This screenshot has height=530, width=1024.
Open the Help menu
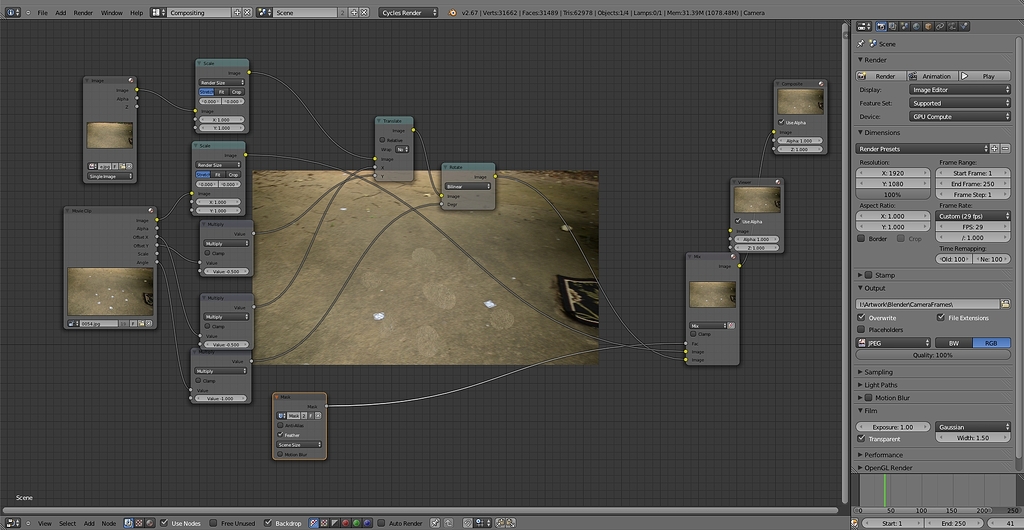coord(136,12)
